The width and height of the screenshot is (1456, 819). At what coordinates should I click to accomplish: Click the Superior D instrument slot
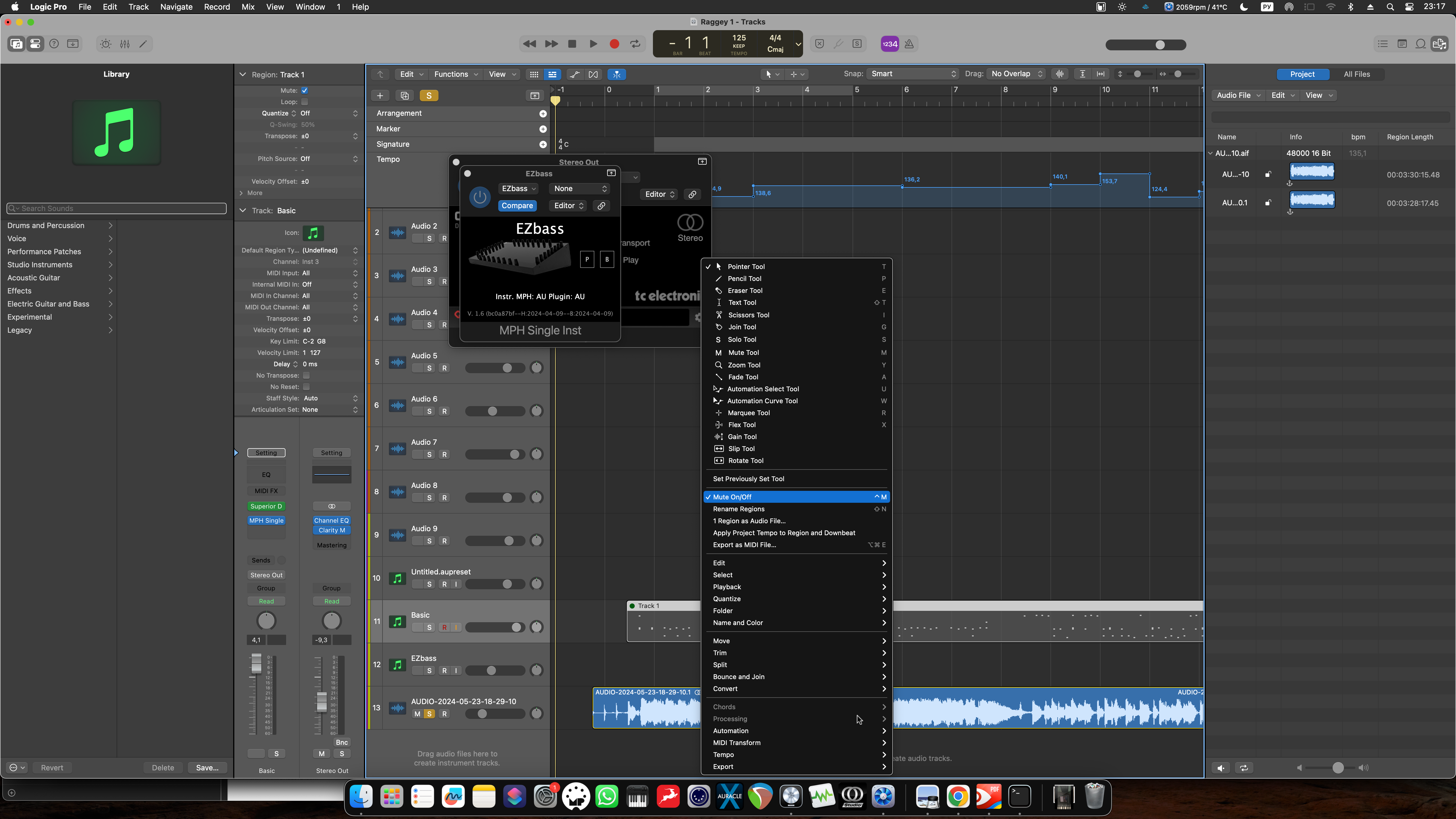(266, 506)
